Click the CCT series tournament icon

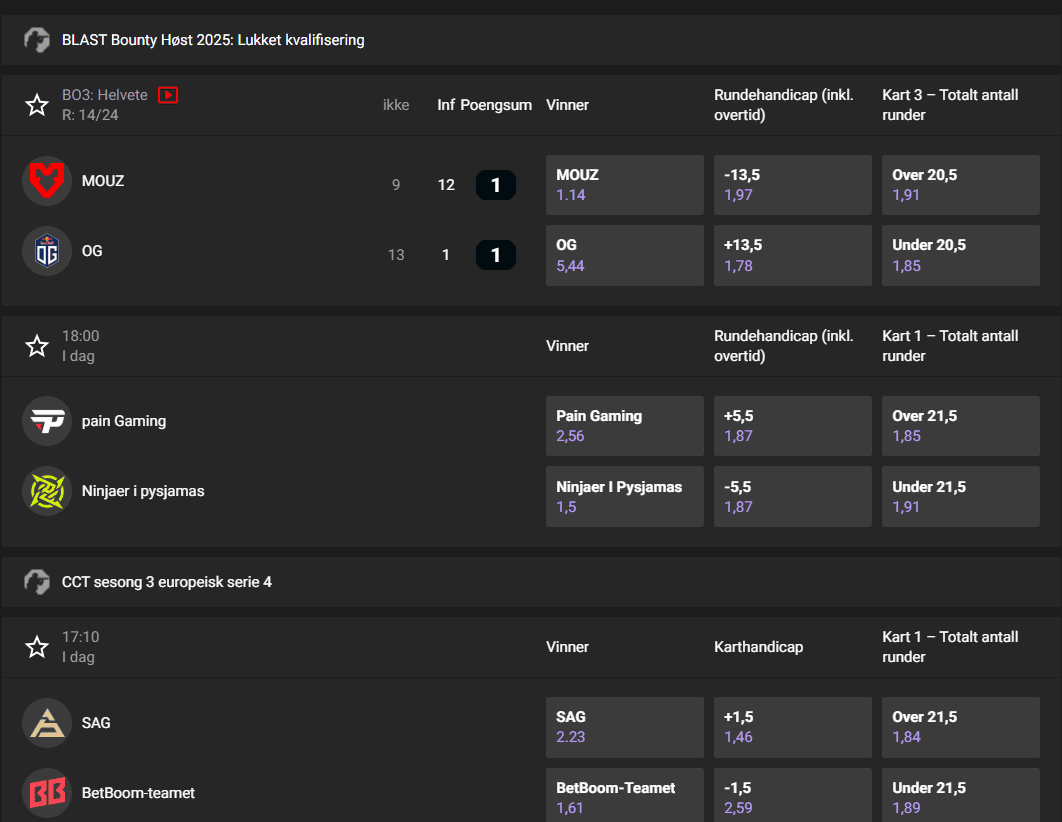(x=37, y=582)
